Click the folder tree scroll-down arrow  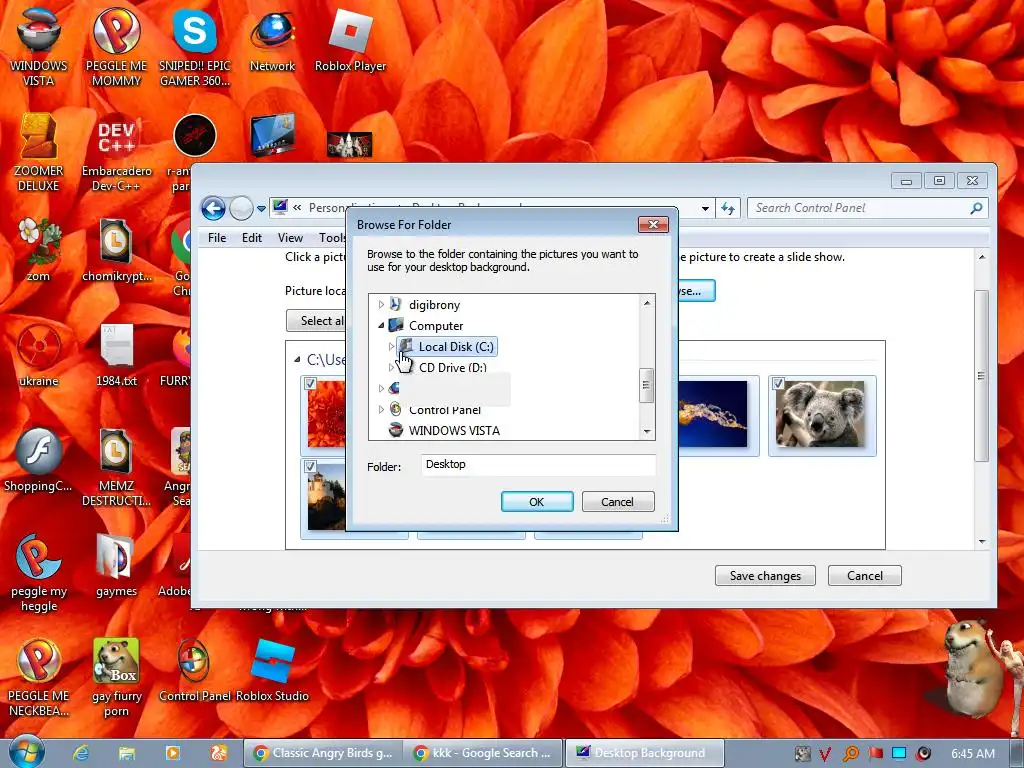click(647, 431)
